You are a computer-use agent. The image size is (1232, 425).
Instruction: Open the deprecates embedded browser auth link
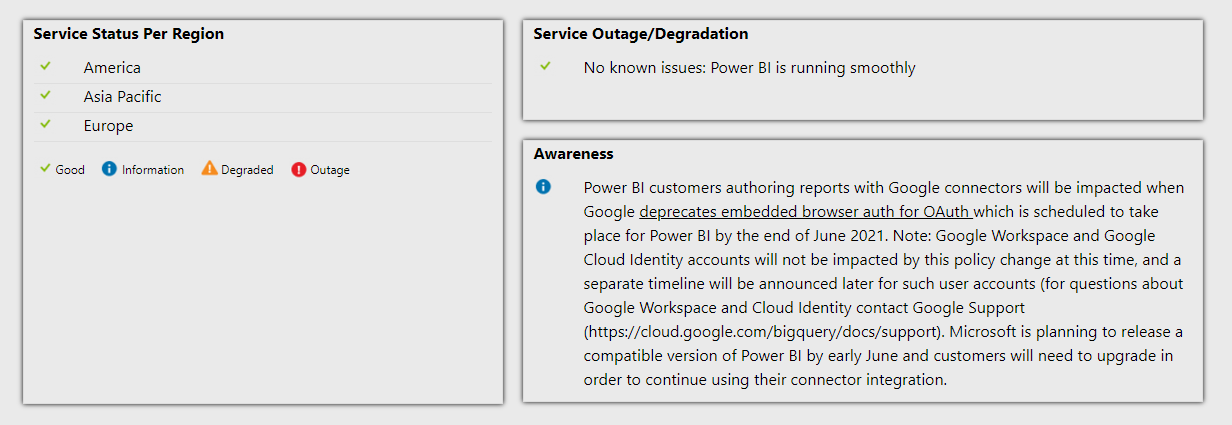(x=806, y=212)
